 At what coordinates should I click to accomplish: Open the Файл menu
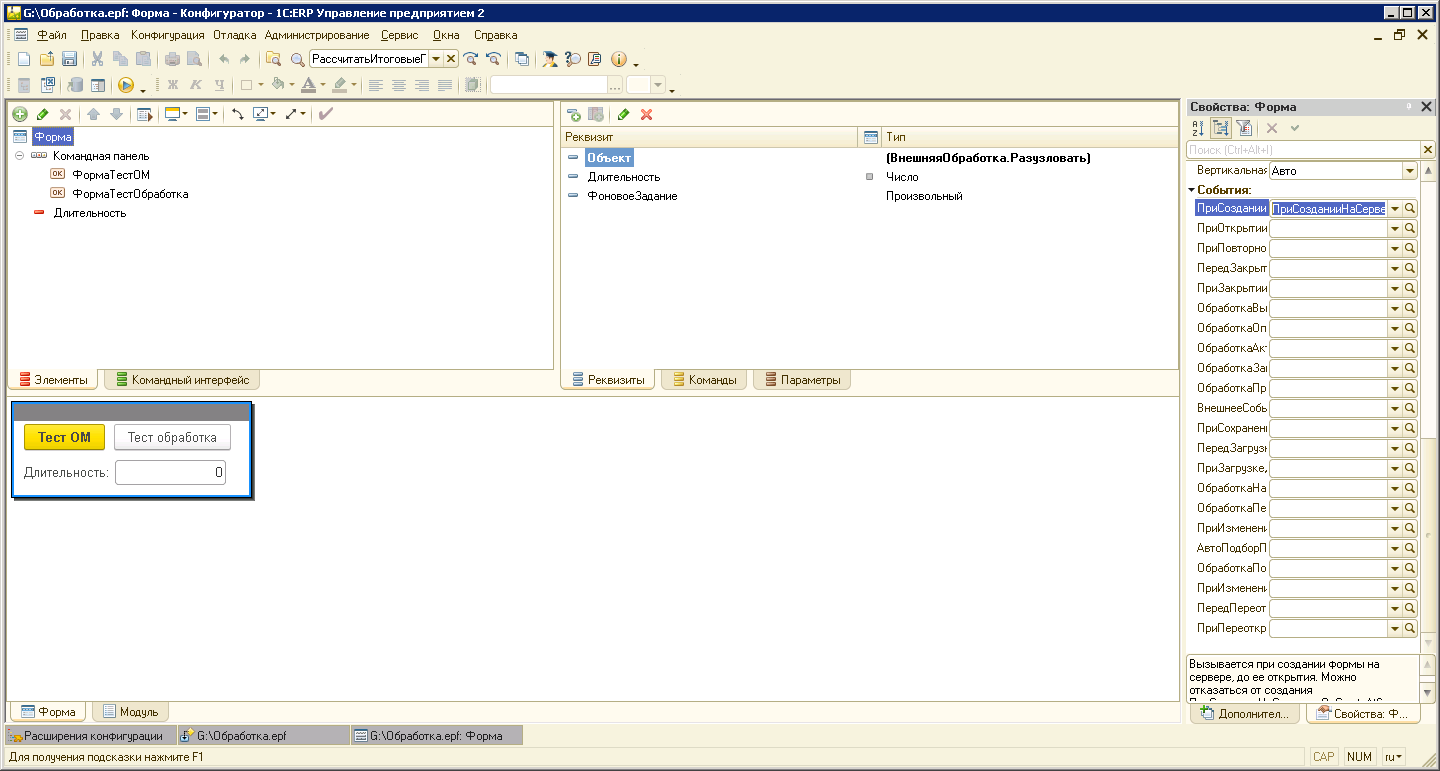[x=51, y=35]
